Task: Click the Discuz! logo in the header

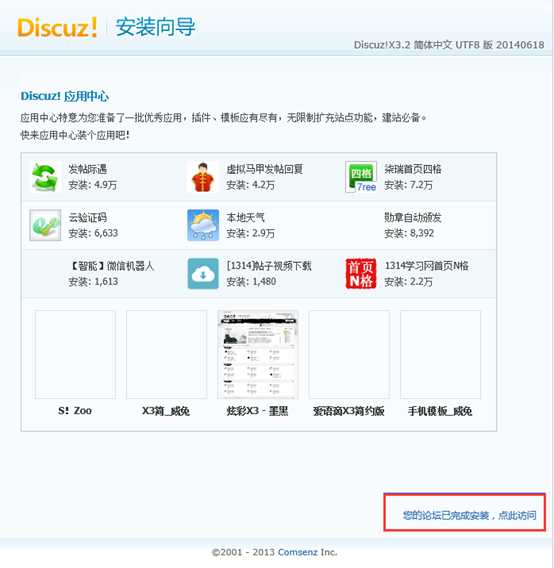Action: tap(57, 27)
